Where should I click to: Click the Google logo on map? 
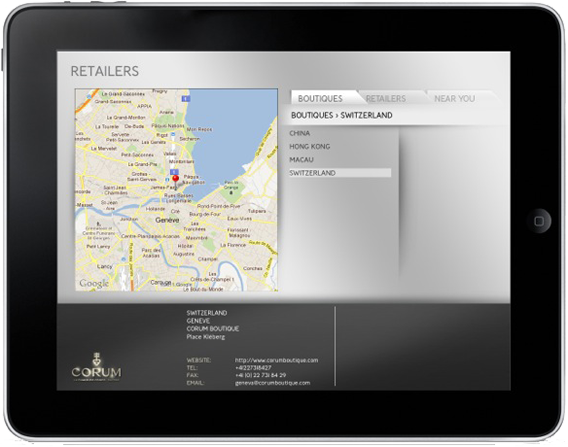click(94, 283)
